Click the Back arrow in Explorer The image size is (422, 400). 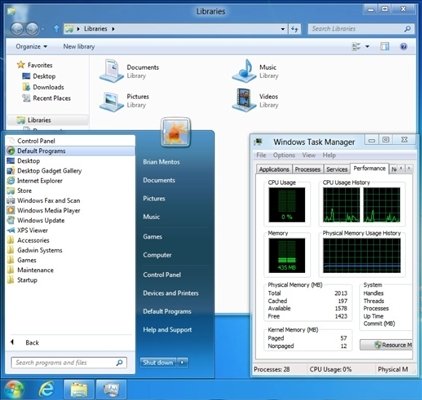click(17, 29)
